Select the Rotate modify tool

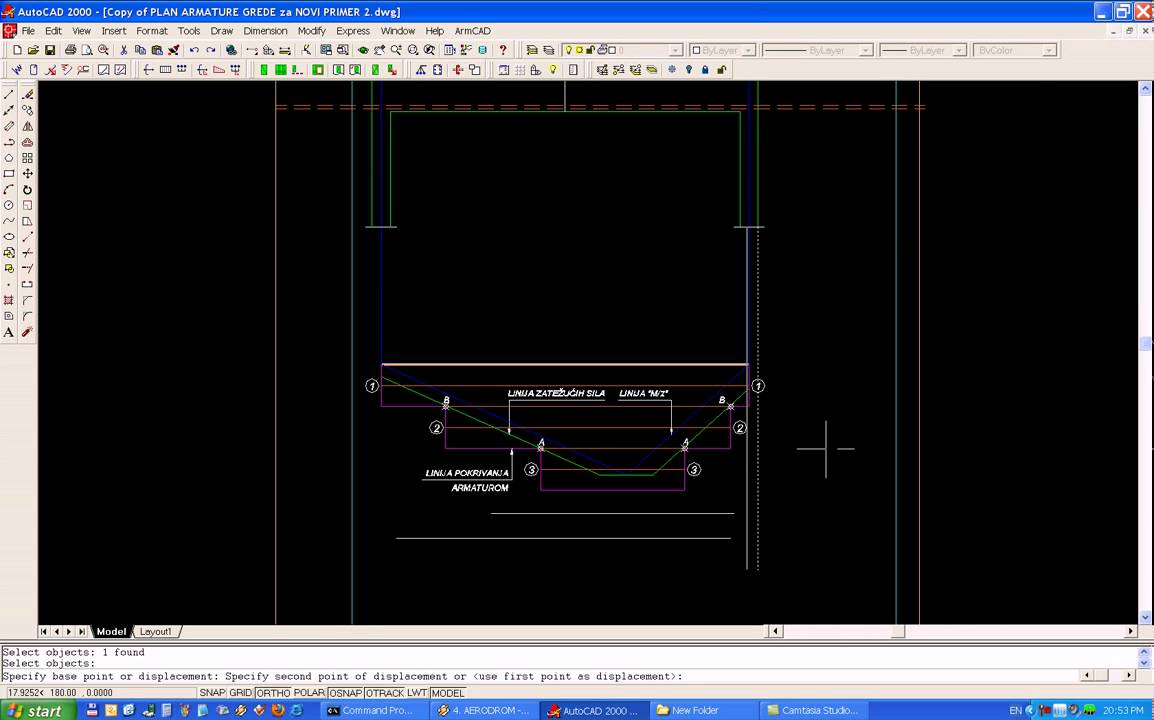[27, 189]
